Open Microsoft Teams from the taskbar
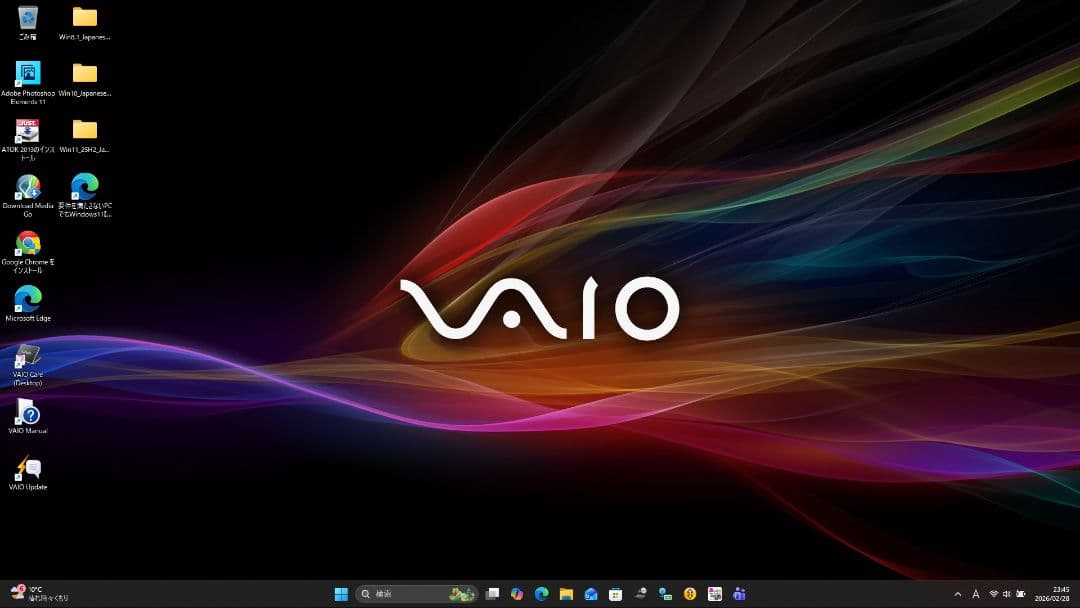The height and width of the screenshot is (608, 1080). [740, 594]
